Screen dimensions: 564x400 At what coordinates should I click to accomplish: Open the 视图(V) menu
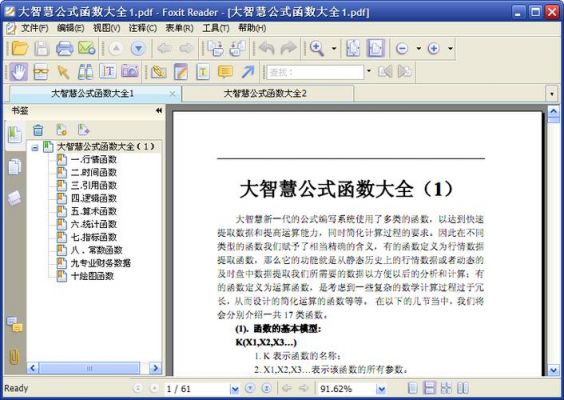(107, 28)
